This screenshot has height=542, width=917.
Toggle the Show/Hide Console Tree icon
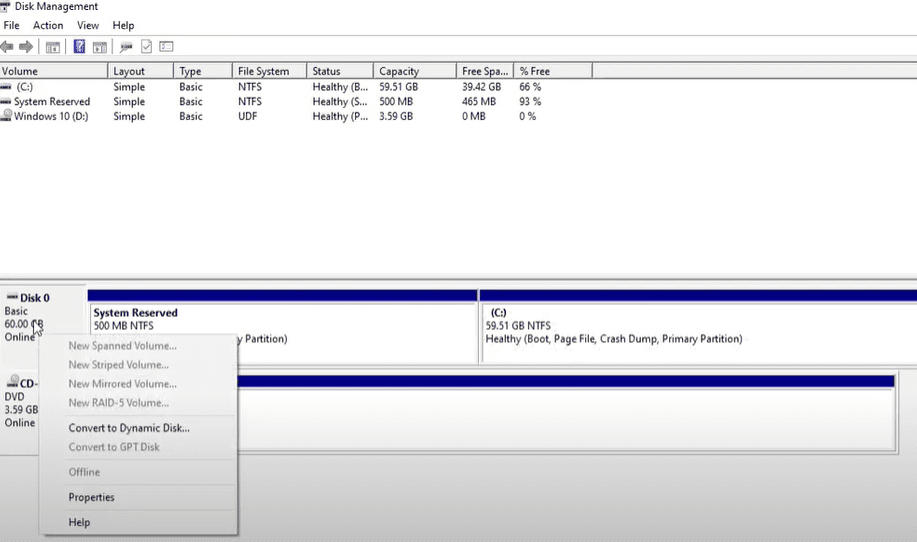[x=53, y=47]
